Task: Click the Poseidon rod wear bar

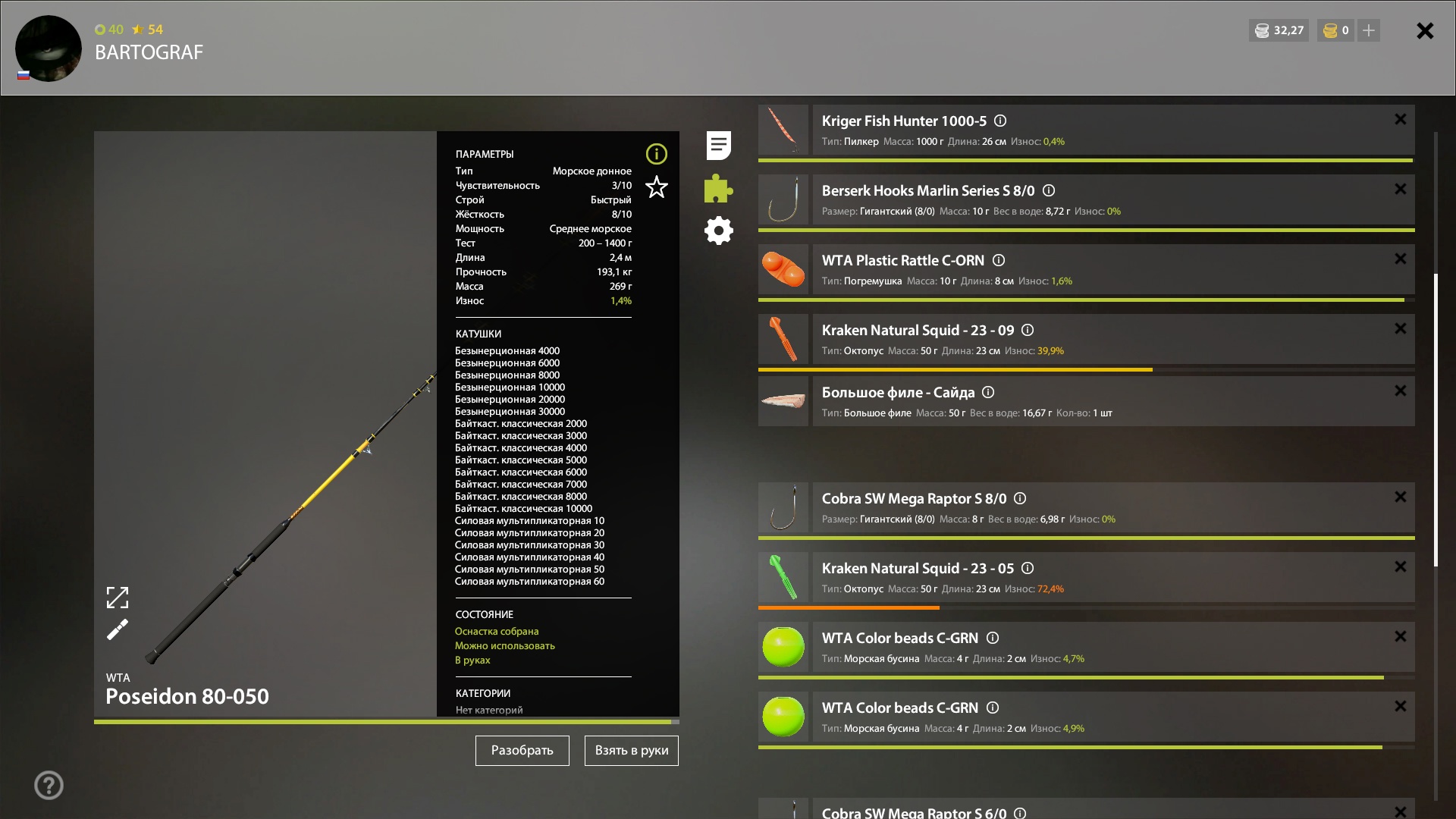Action: pos(387,722)
